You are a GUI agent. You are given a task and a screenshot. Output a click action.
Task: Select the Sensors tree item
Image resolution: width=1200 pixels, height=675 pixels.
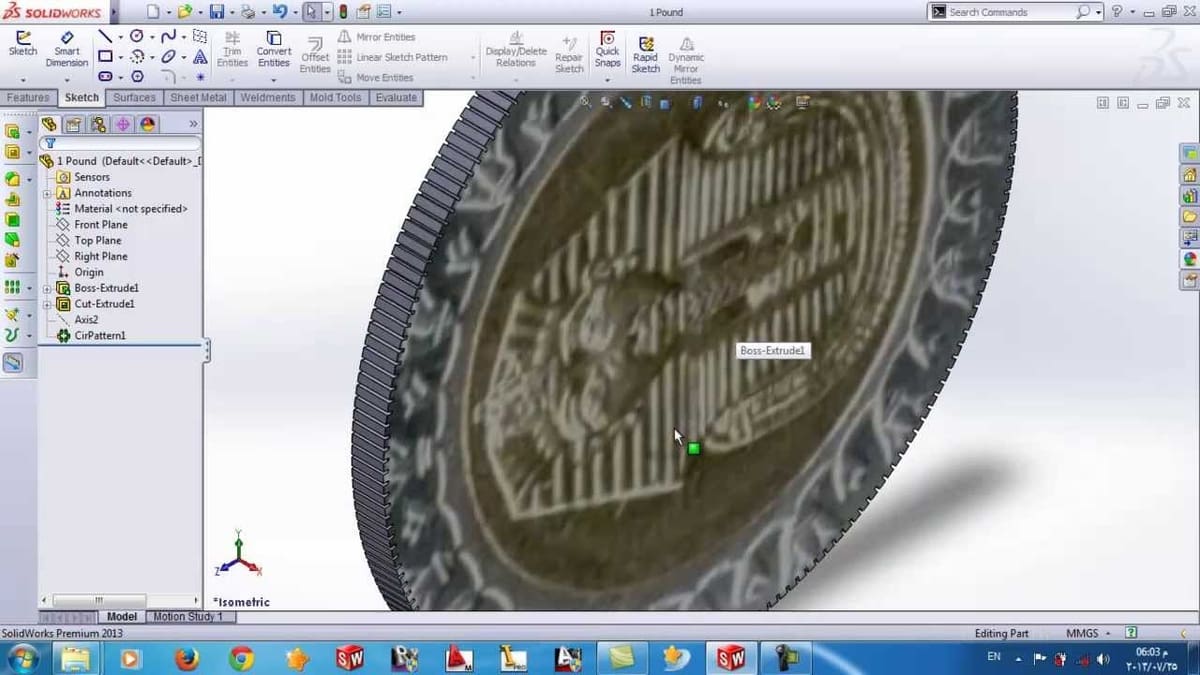(92, 177)
